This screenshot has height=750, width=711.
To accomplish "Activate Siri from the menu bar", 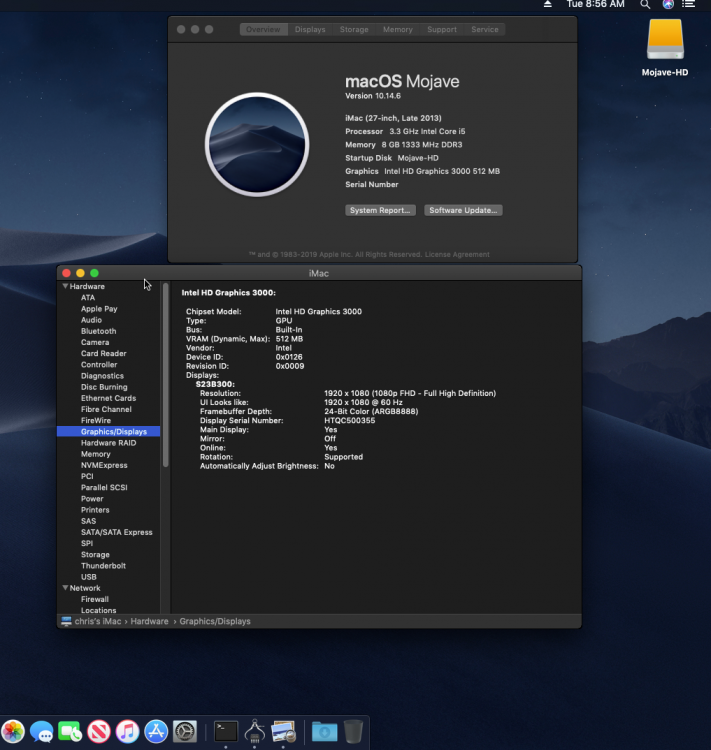I will [668, 4].
